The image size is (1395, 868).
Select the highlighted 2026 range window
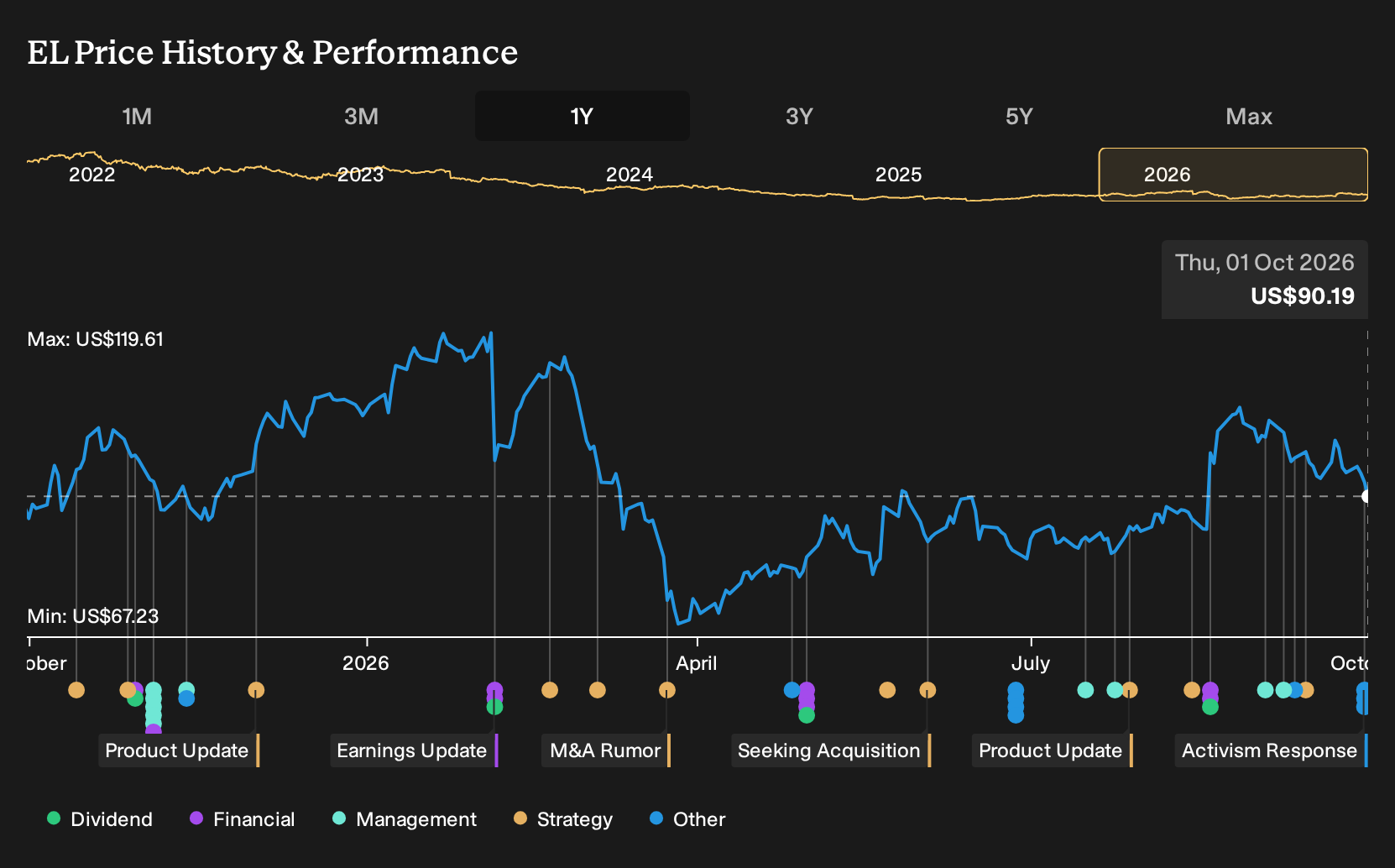tap(1233, 175)
